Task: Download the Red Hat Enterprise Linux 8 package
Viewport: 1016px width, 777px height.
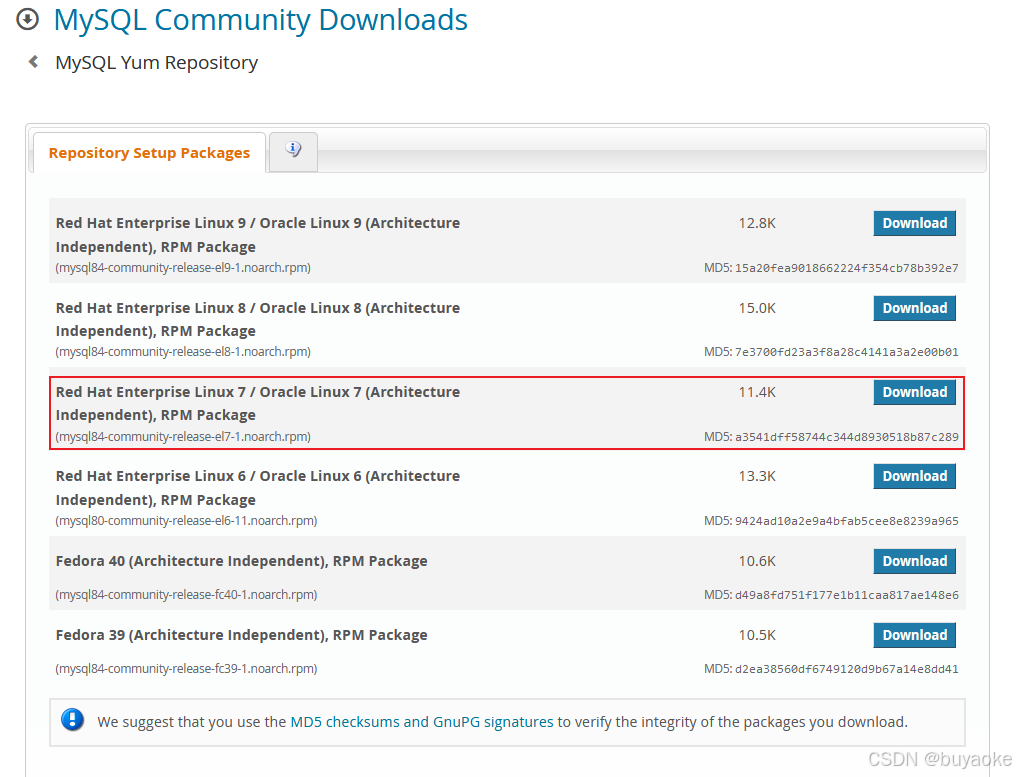Action: pos(913,308)
